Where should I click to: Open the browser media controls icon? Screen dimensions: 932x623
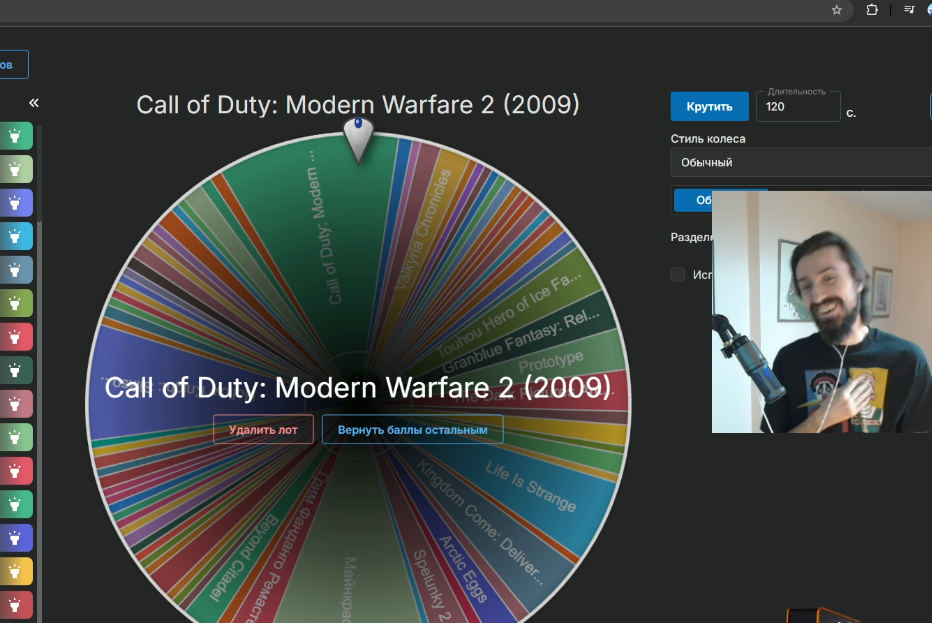coord(909,10)
